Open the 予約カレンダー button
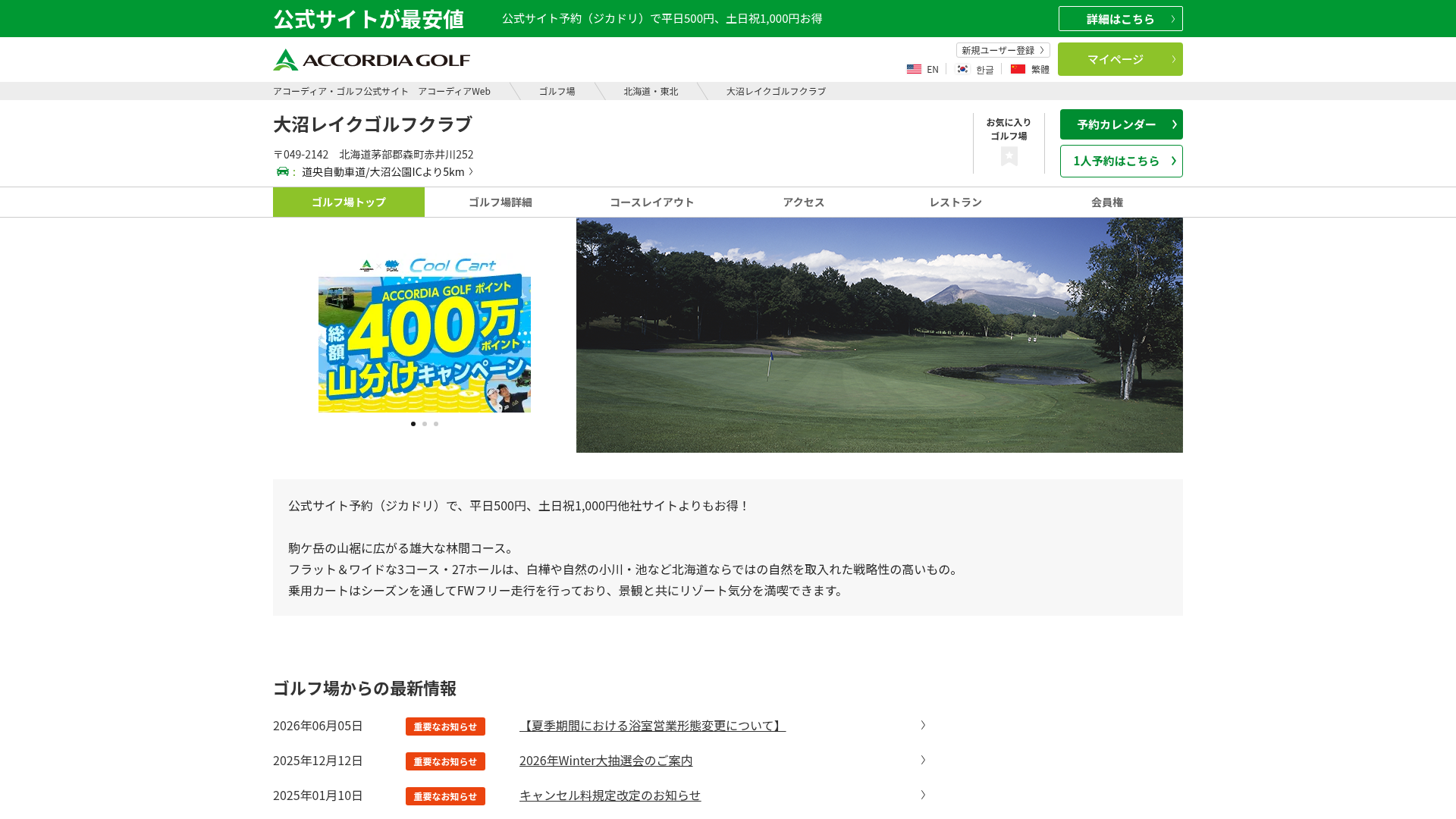 [1122, 124]
